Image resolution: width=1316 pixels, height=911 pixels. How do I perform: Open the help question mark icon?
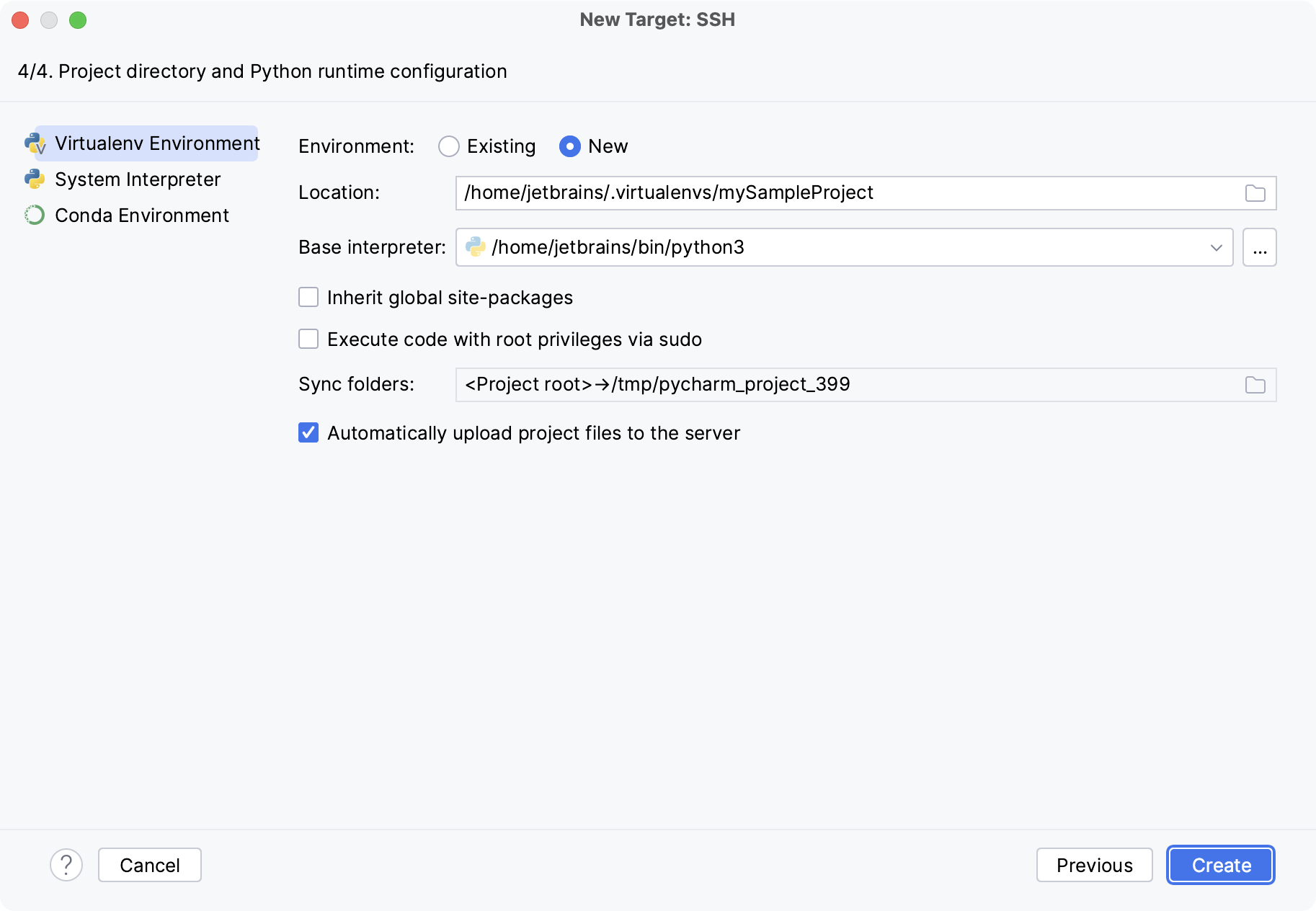pos(67,865)
